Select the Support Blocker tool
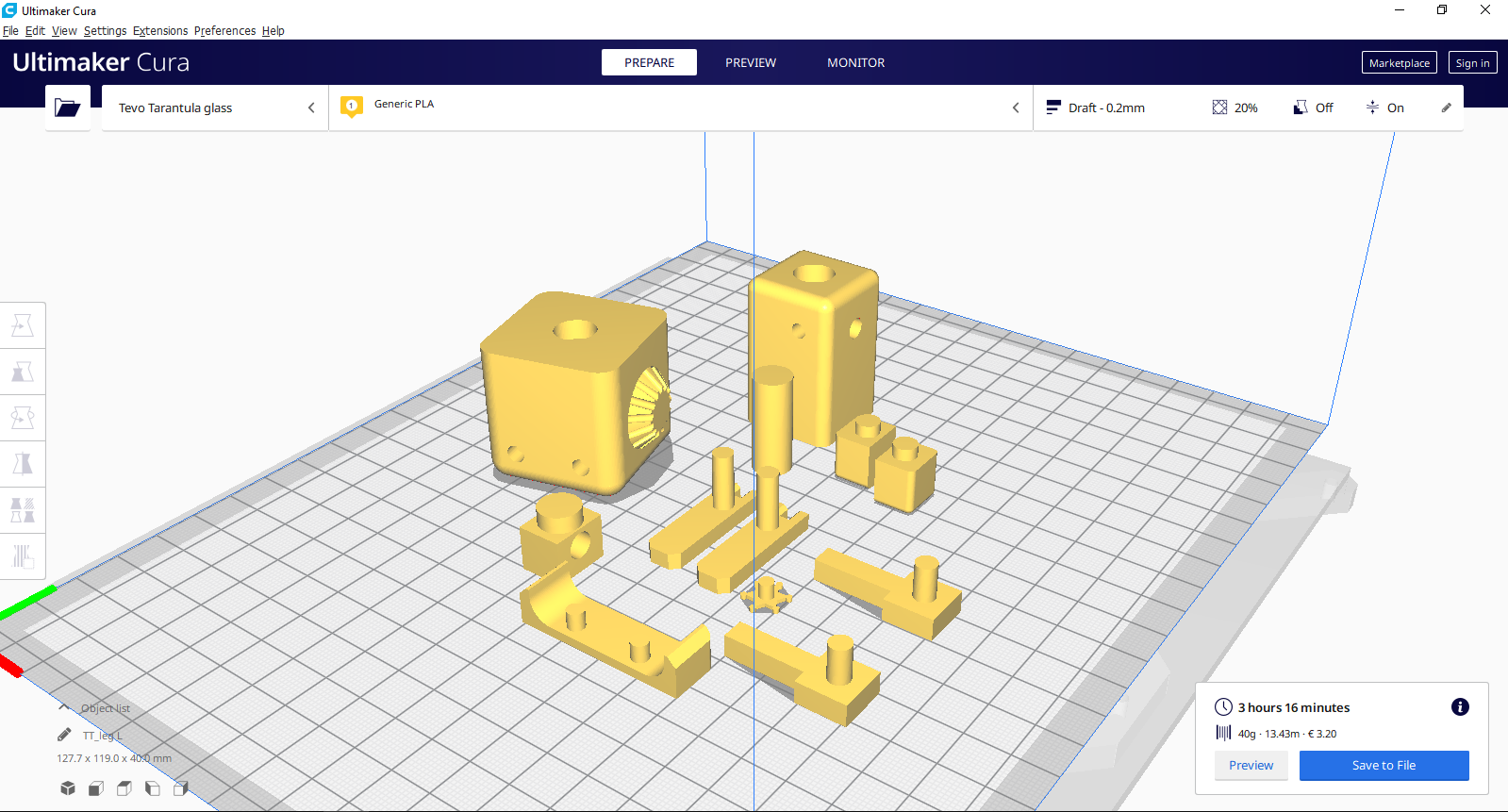Viewport: 1508px width, 812px height. coord(23,556)
